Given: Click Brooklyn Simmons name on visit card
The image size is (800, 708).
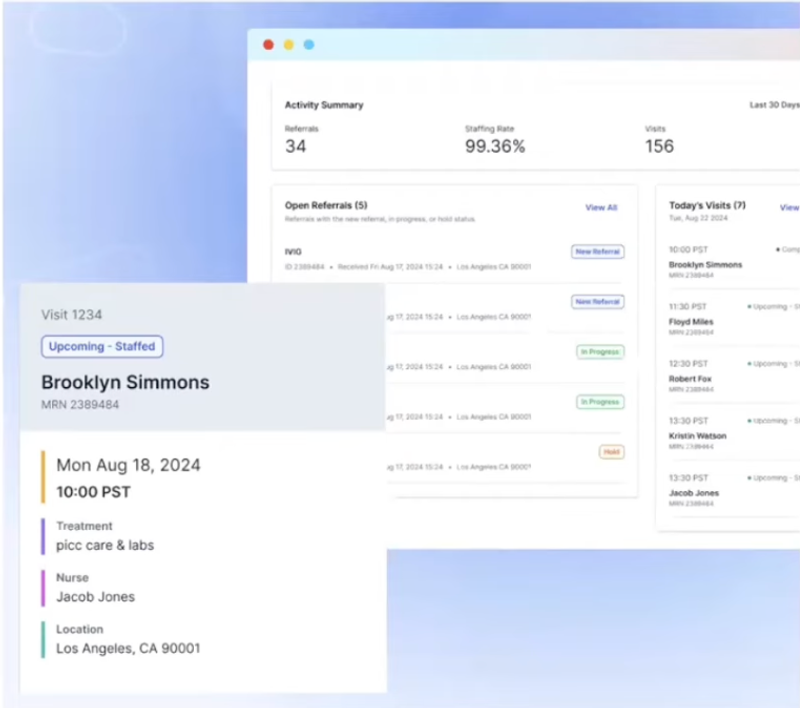Looking at the screenshot, I should [125, 382].
